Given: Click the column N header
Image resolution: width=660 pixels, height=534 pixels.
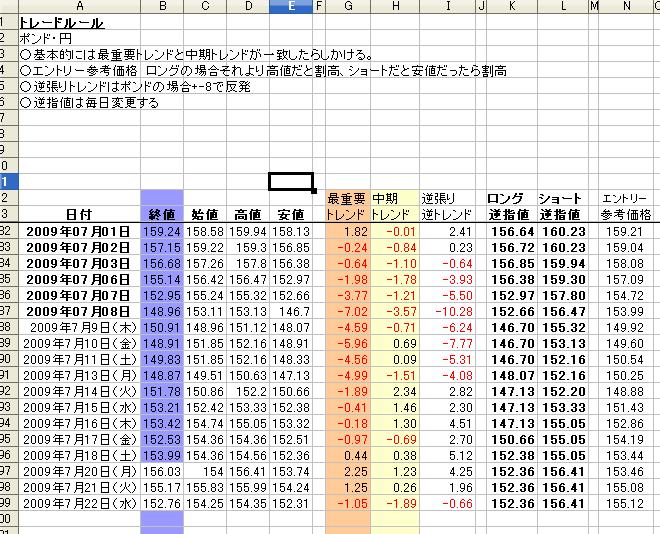Looking at the screenshot, I should pos(626,7).
